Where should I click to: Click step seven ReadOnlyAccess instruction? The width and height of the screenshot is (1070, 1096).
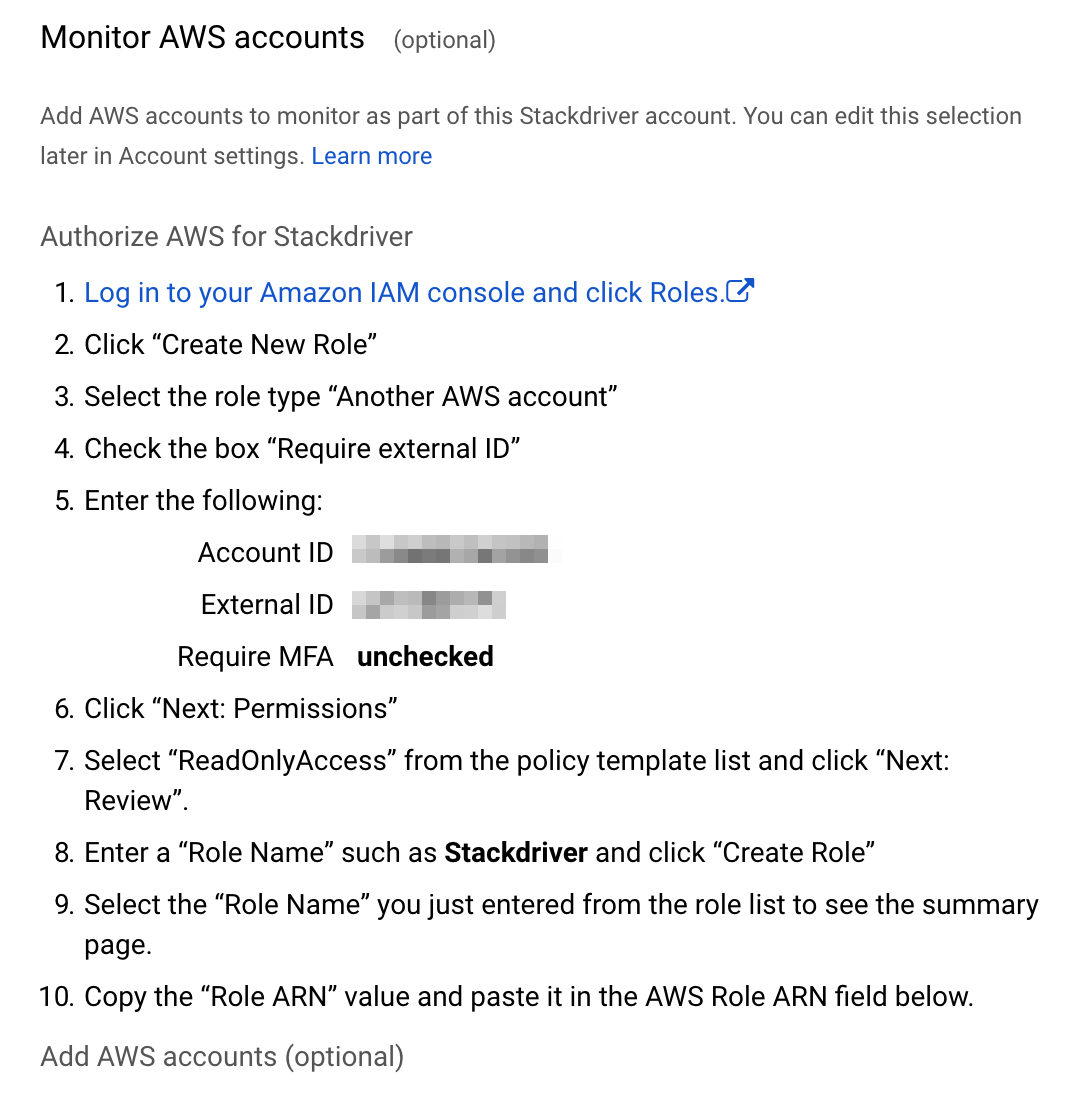point(517,780)
